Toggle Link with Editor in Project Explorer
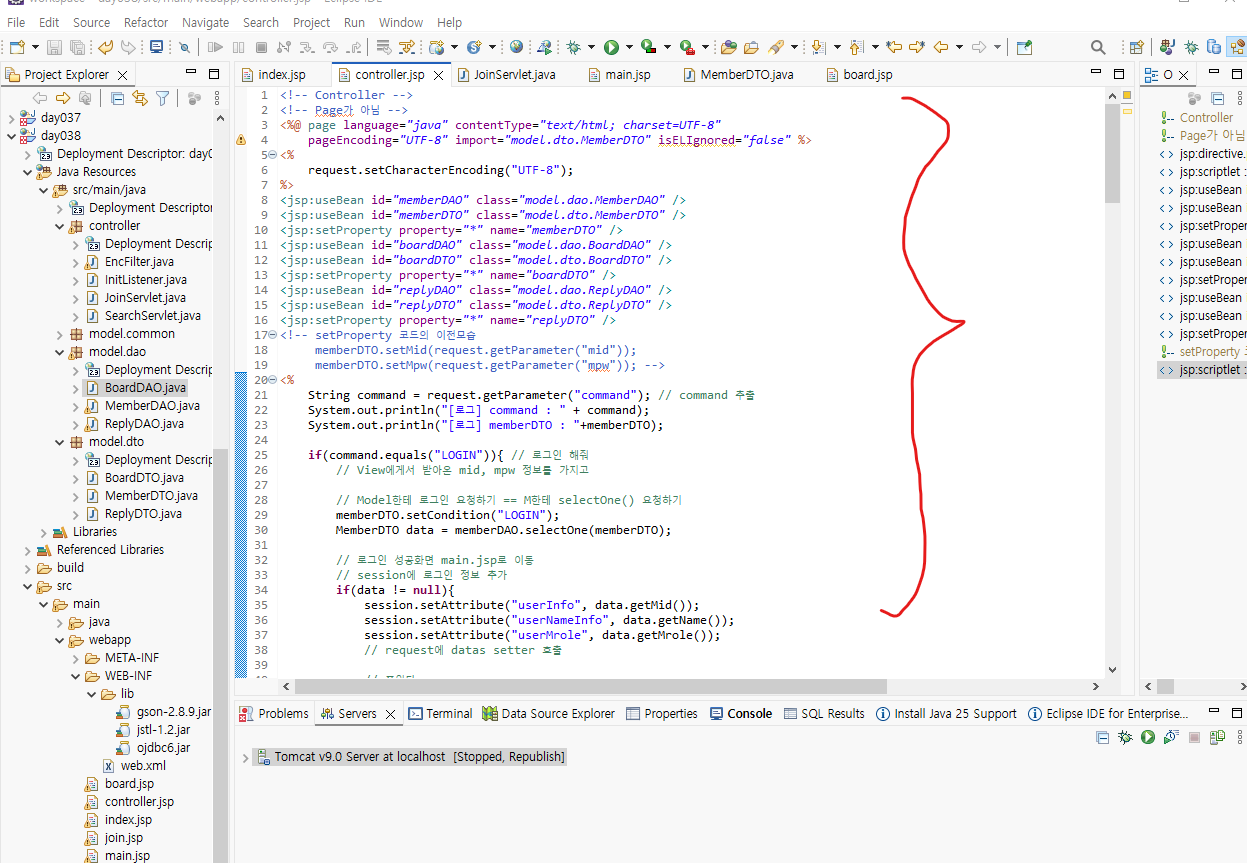Image resolution: width=1247 pixels, height=863 pixels. coord(139,98)
